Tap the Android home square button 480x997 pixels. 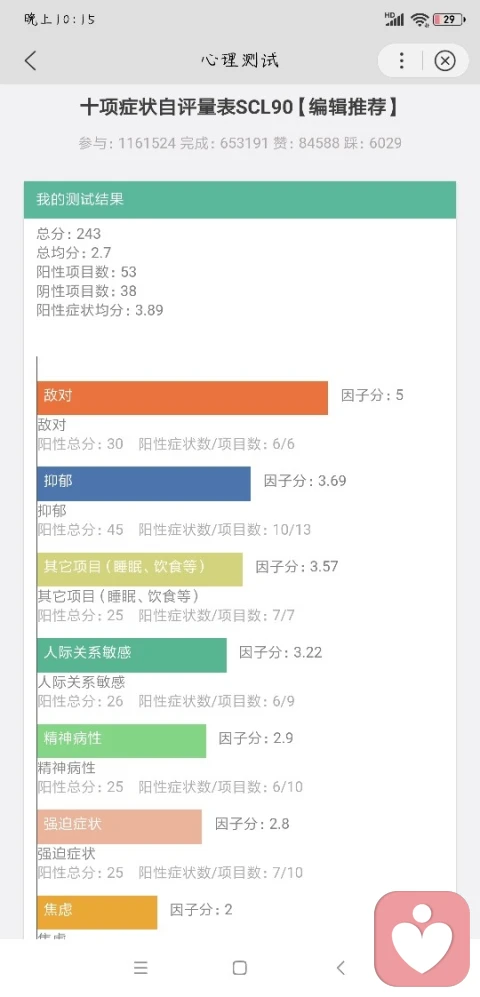pyautogui.click(x=240, y=968)
